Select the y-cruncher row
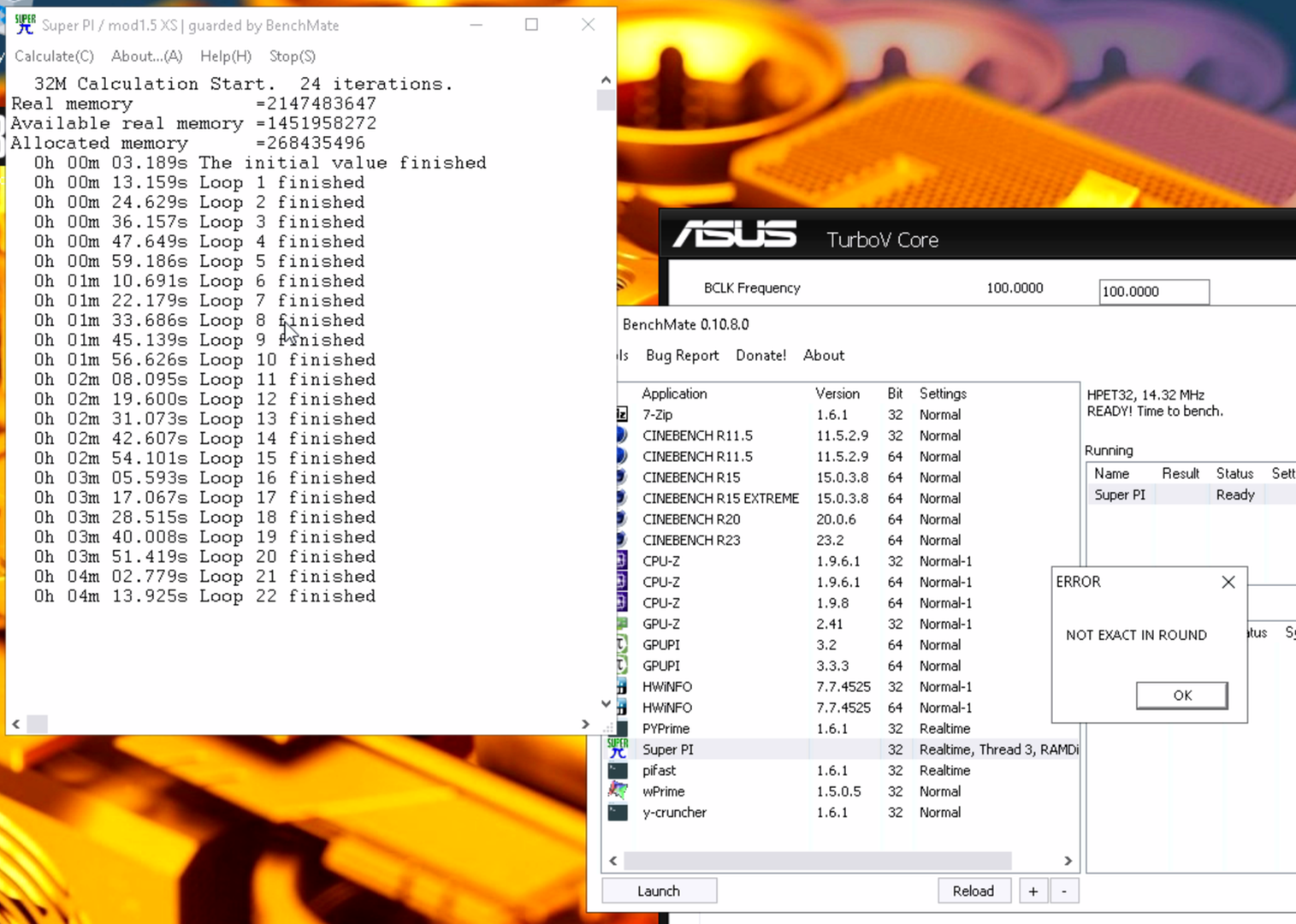The height and width of the screenshot is (924, 1296). pos(843,812)
